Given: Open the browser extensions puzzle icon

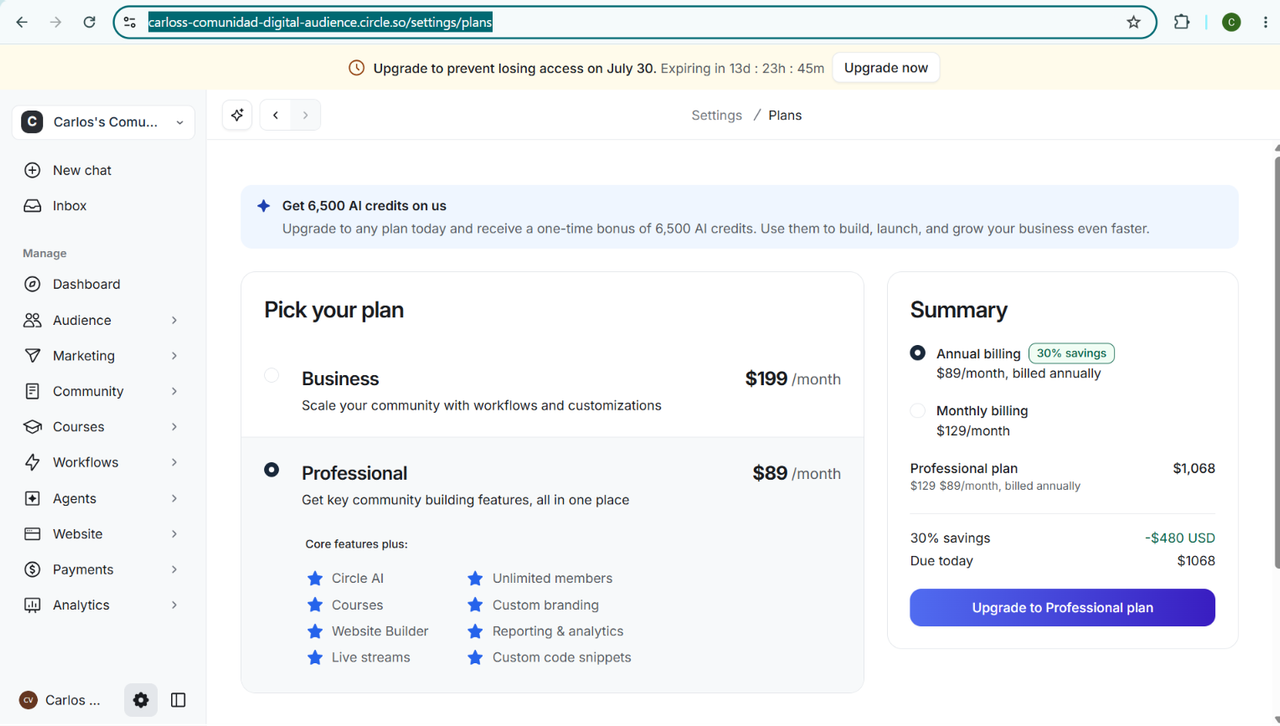Looking at the screenshot, I should point(1181,22).
